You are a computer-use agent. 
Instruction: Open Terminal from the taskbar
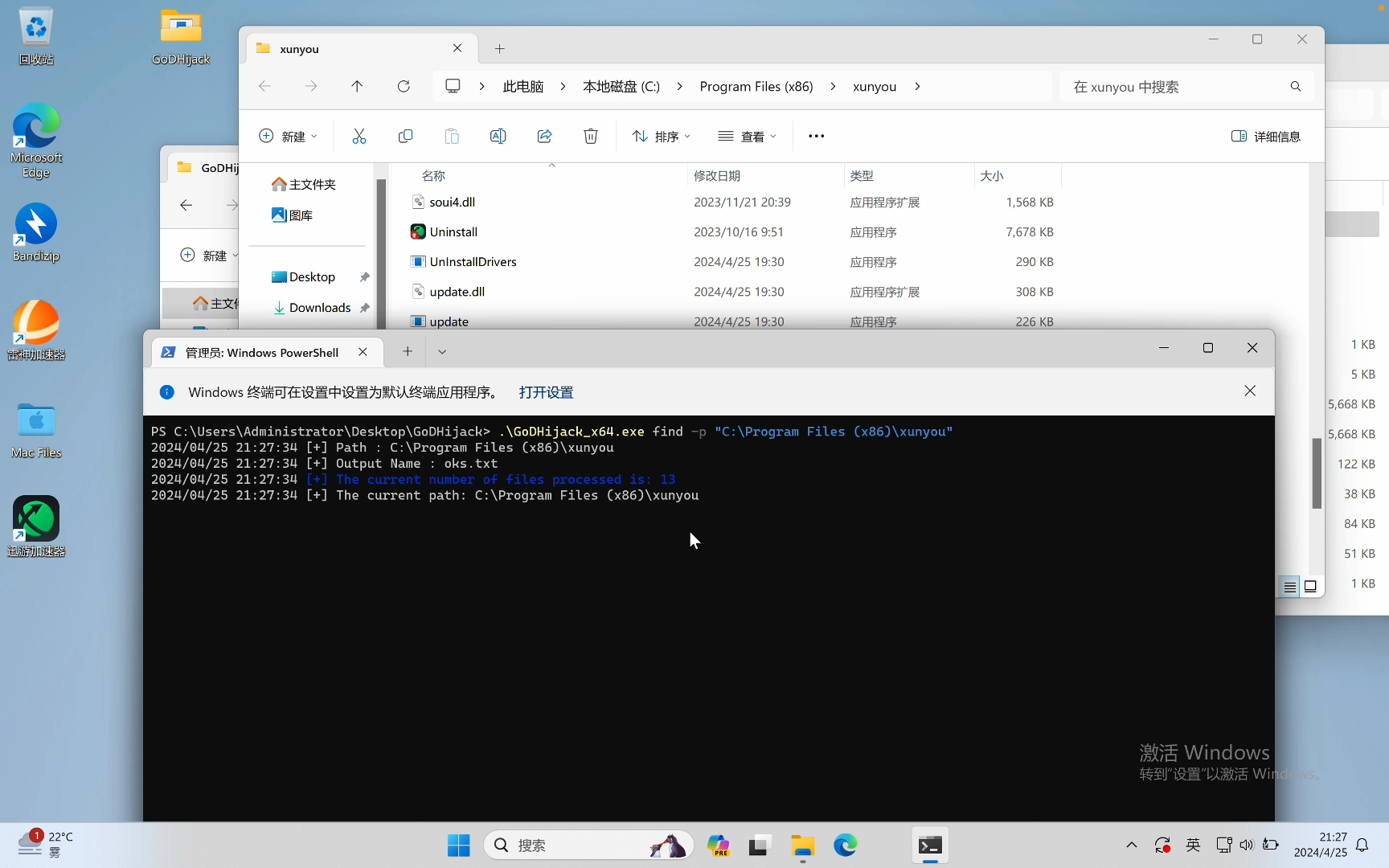930,845
